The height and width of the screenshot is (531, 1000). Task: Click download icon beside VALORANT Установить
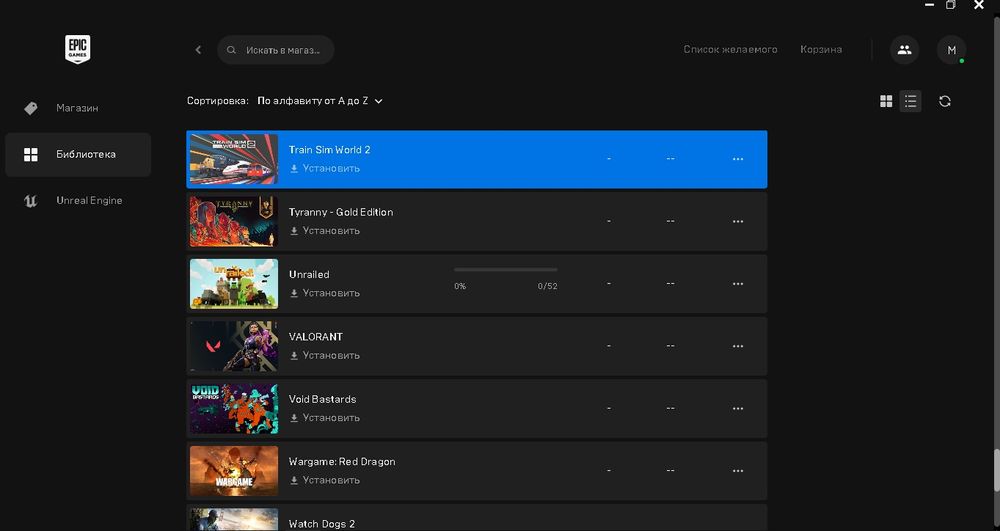tap(294, 355)
